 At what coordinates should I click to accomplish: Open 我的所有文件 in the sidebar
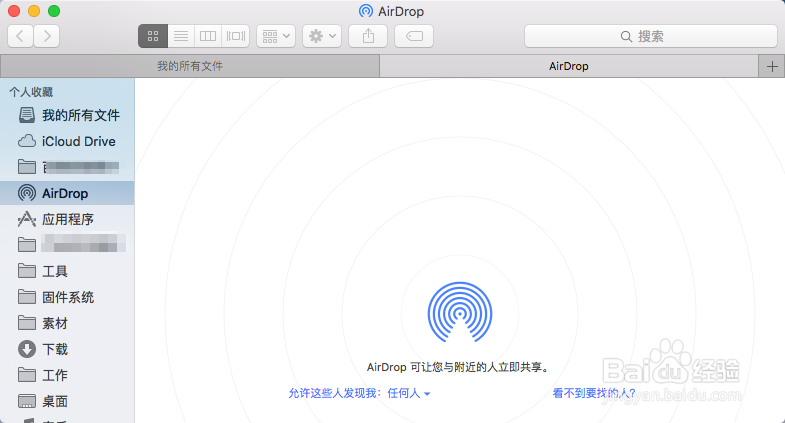[x=67, y=115]
